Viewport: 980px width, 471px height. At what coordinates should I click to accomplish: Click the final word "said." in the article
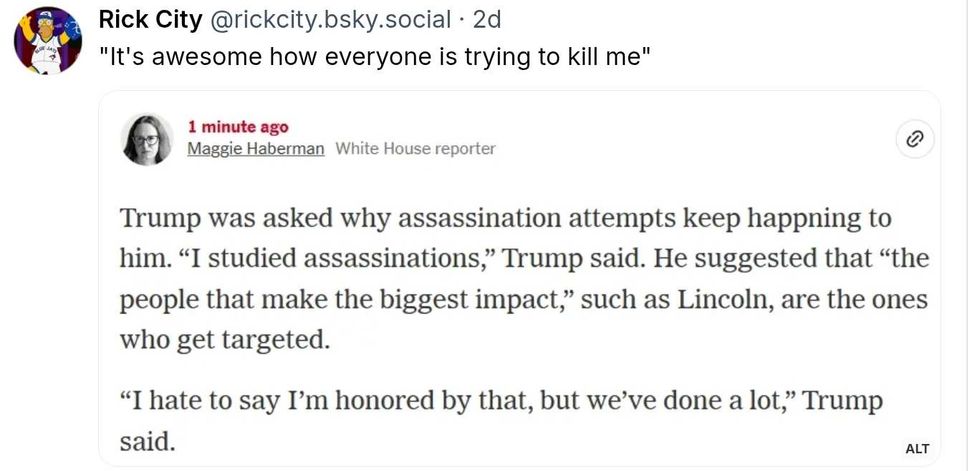(147, 441)
